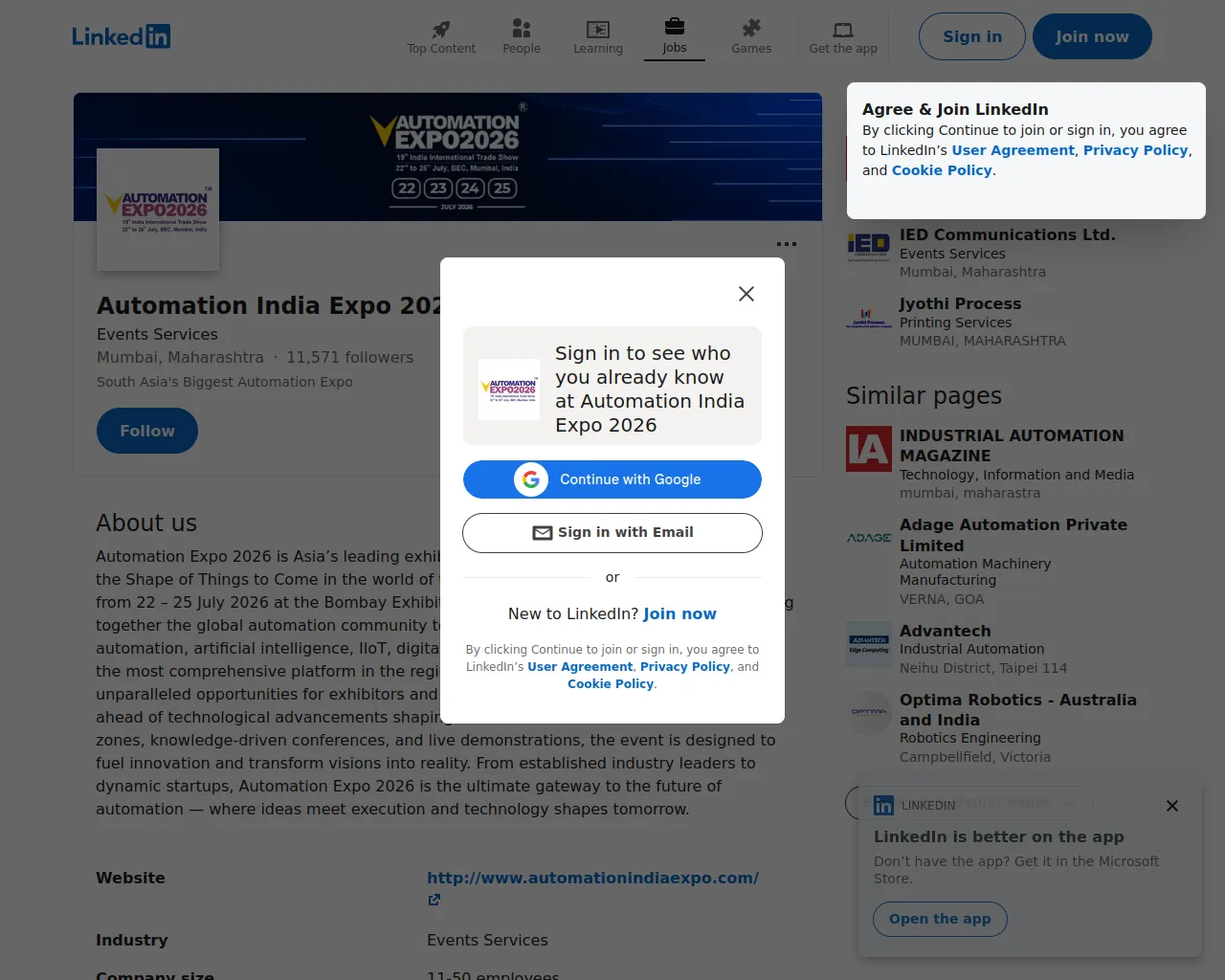
Task: Click IED Communications logo icon
Action: (869, 248)
